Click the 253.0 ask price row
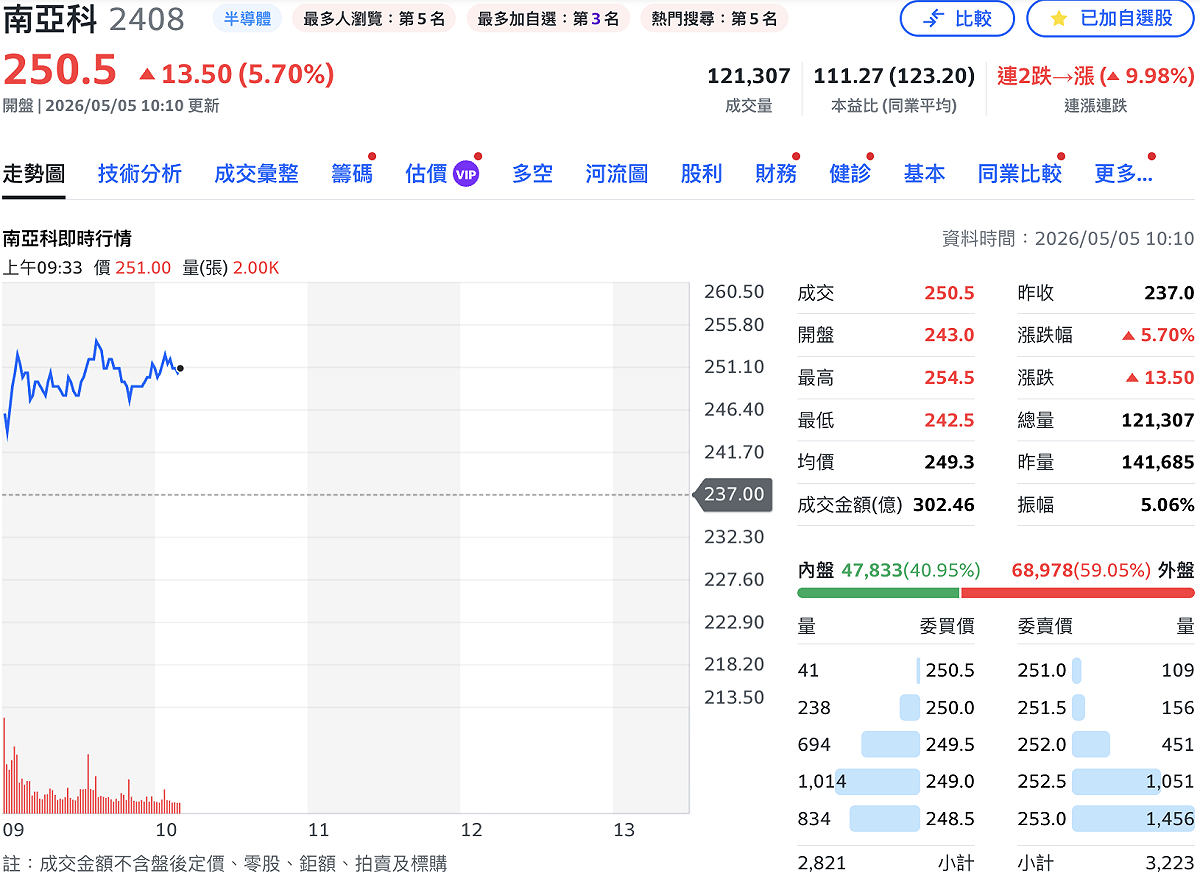Screen dimensions: 1200x884 click(x=1106, y=818)
